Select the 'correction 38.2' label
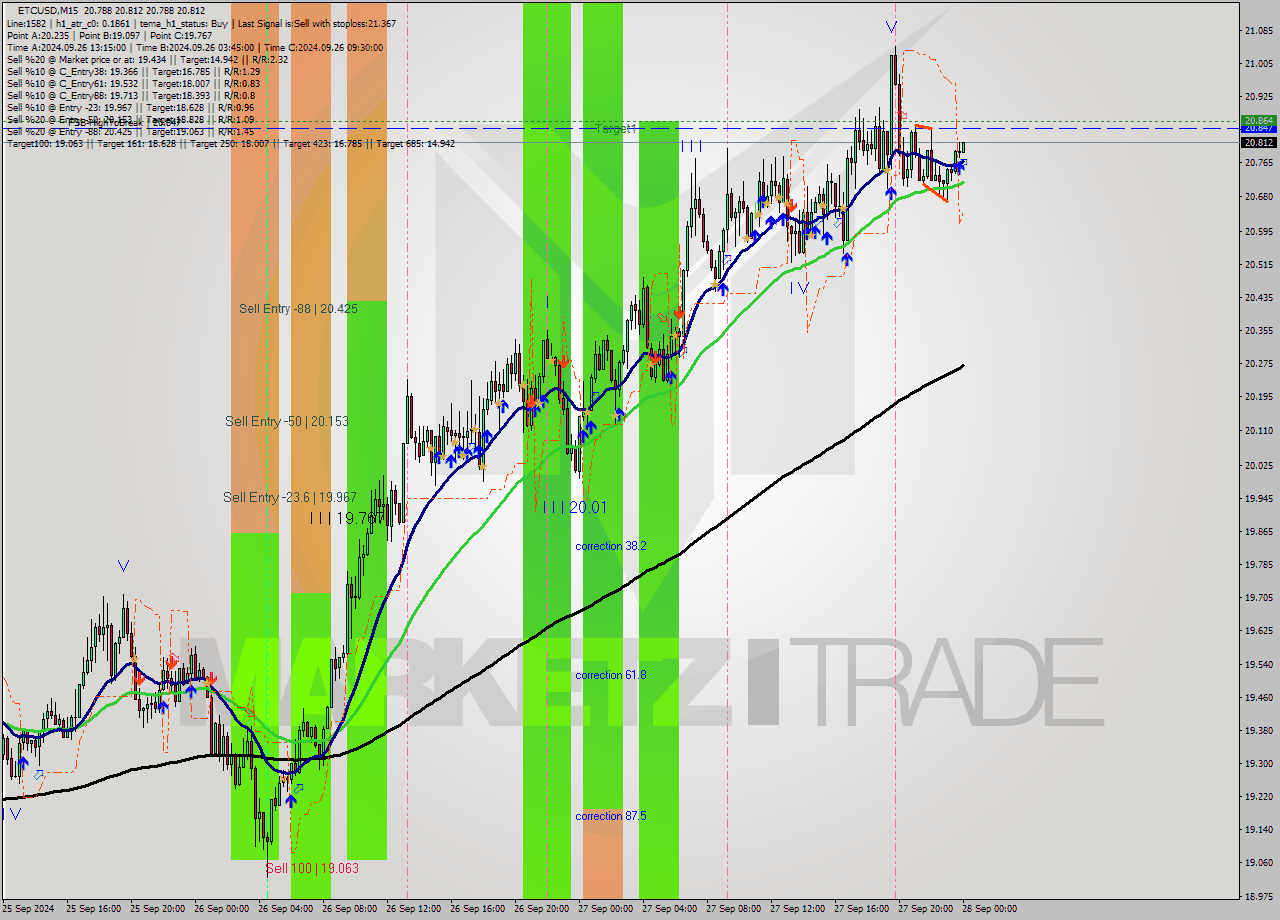 coord(610,546)
